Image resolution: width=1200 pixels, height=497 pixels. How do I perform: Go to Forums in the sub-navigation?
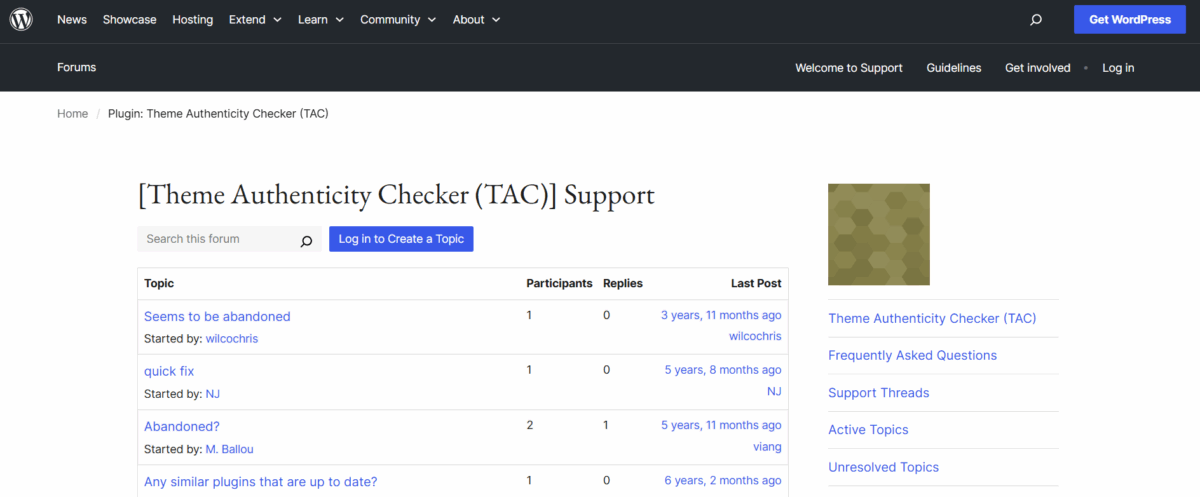[x=77, y=68]
